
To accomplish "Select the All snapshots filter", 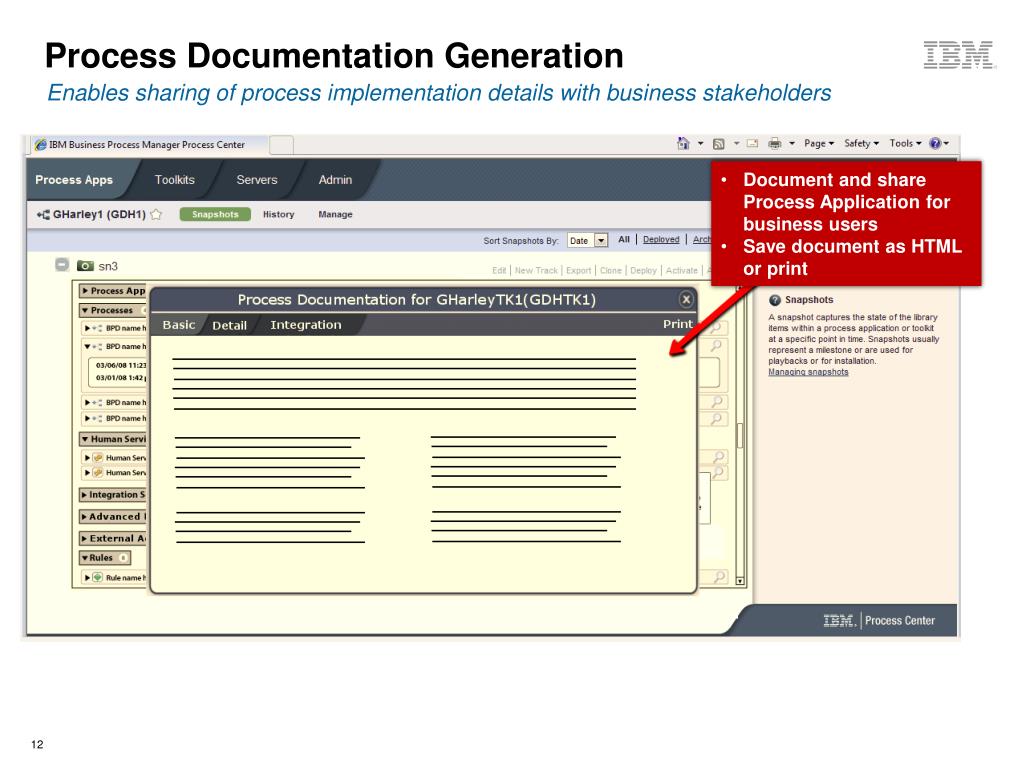I will [x=624, y=239].
